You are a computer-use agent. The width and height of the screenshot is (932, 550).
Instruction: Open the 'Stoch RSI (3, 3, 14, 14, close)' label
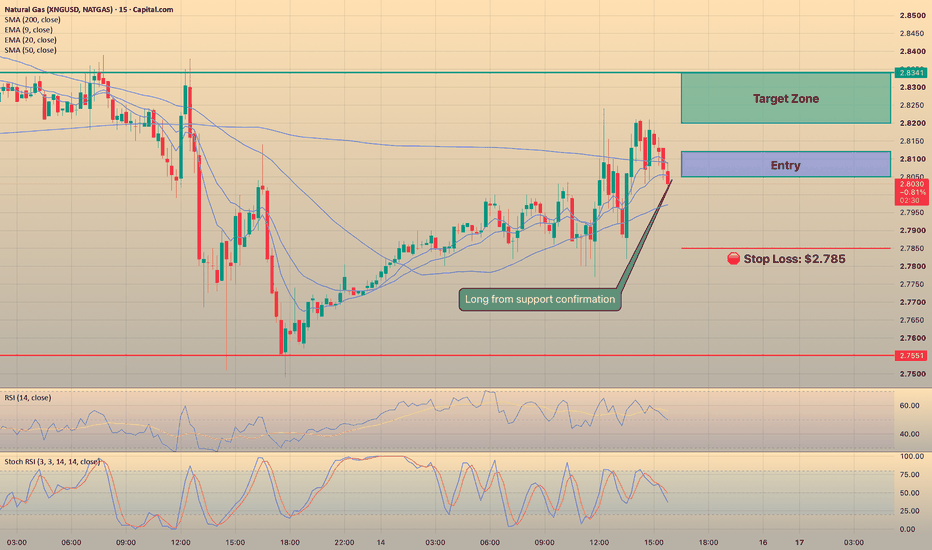(52, 461)
